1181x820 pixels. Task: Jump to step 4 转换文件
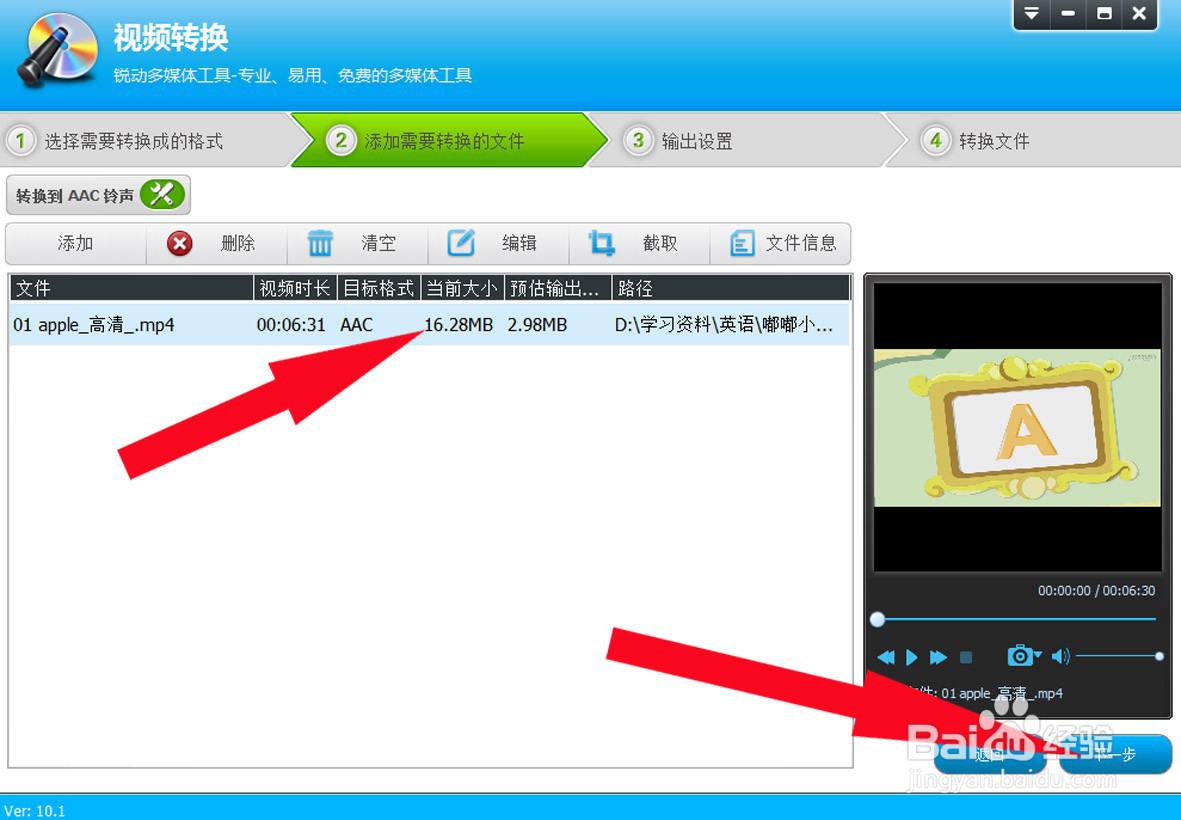click(1032, 141)
